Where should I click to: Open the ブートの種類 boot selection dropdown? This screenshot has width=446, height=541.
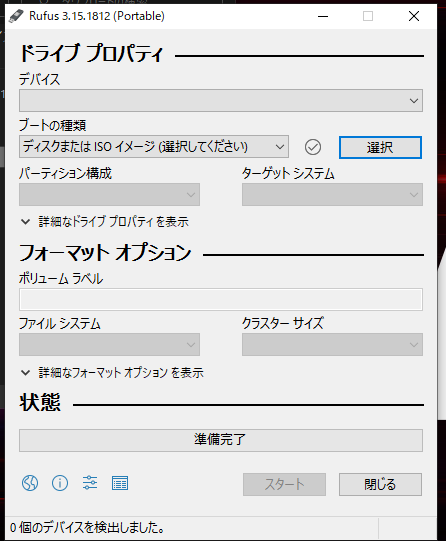154,147
